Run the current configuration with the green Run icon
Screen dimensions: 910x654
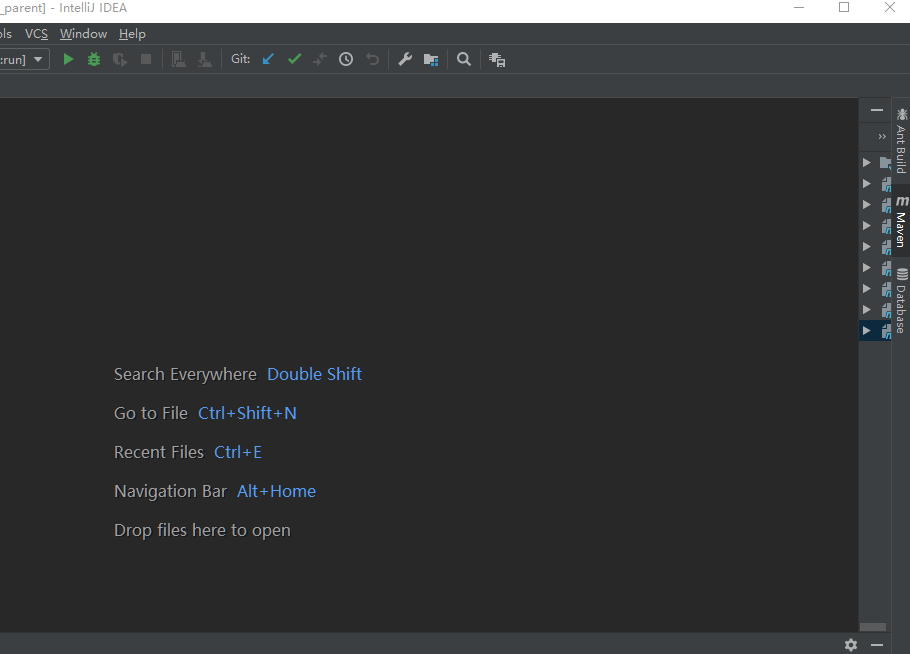(67, 59)
